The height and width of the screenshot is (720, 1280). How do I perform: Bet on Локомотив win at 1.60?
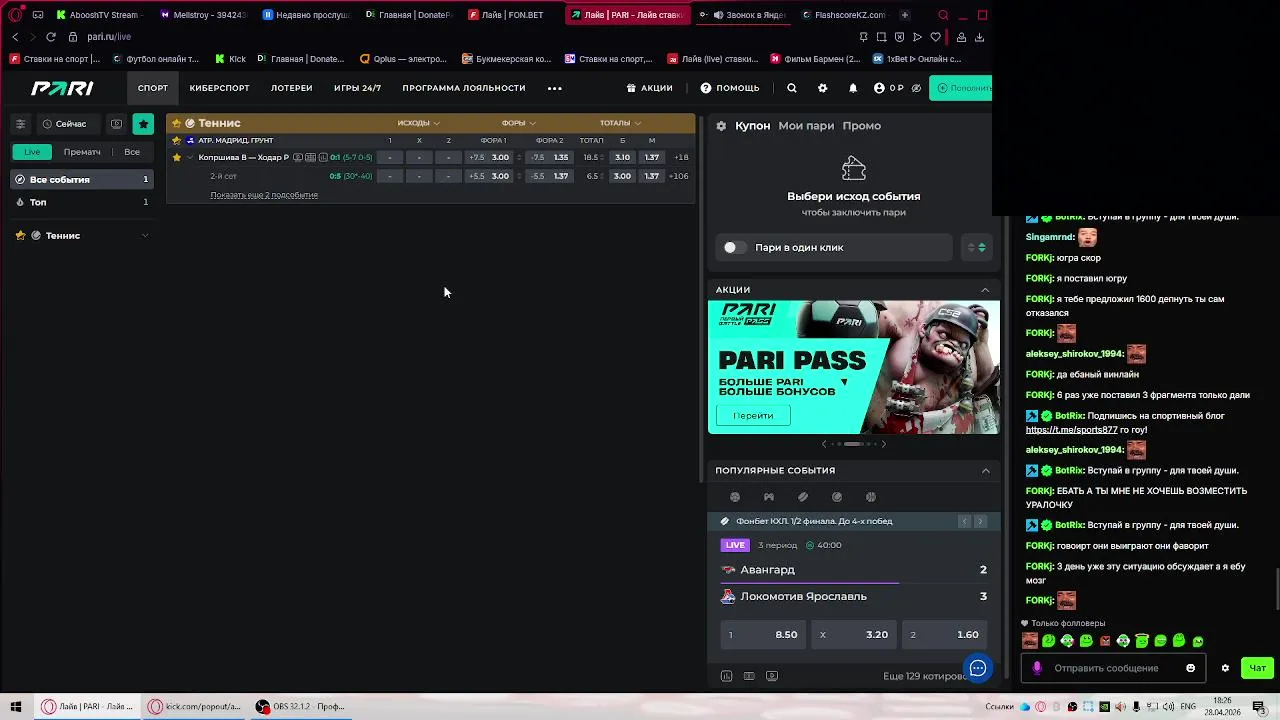coord(944,635)
